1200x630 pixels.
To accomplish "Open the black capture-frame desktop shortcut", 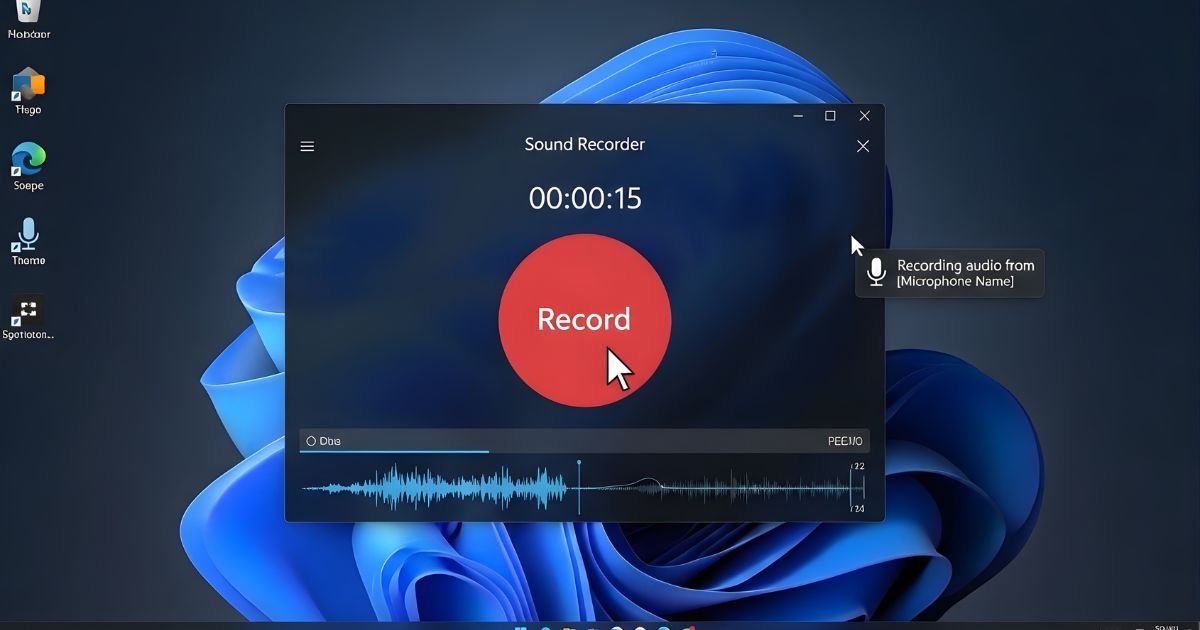I will click(28, 311).
